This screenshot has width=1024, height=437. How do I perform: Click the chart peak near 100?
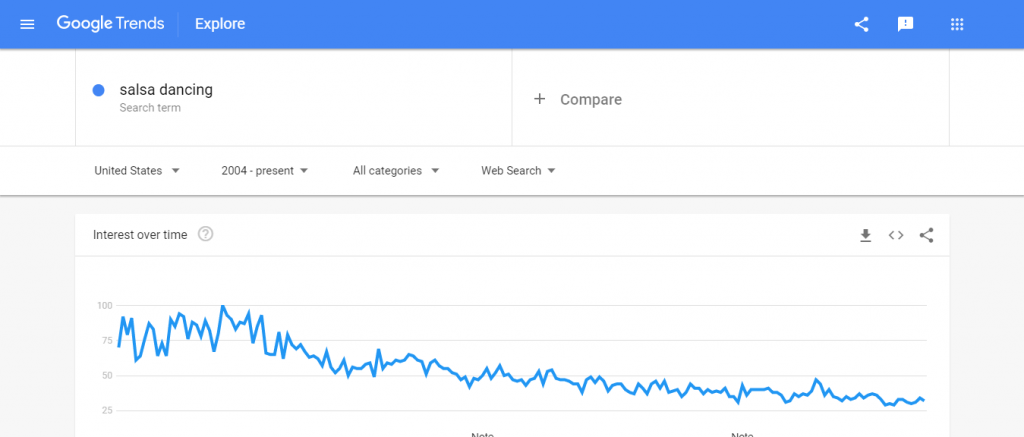pyautogui.click(x=222, y=306)
